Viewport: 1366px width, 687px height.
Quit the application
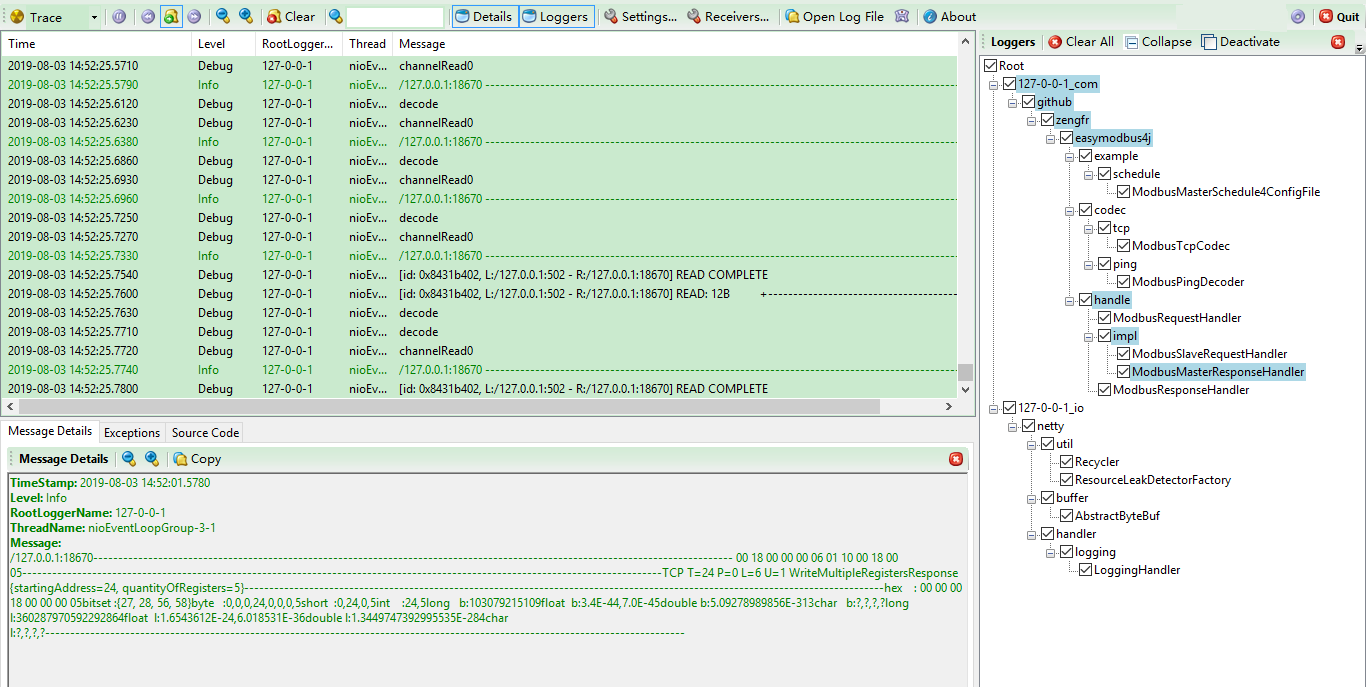coord(1340,17)
